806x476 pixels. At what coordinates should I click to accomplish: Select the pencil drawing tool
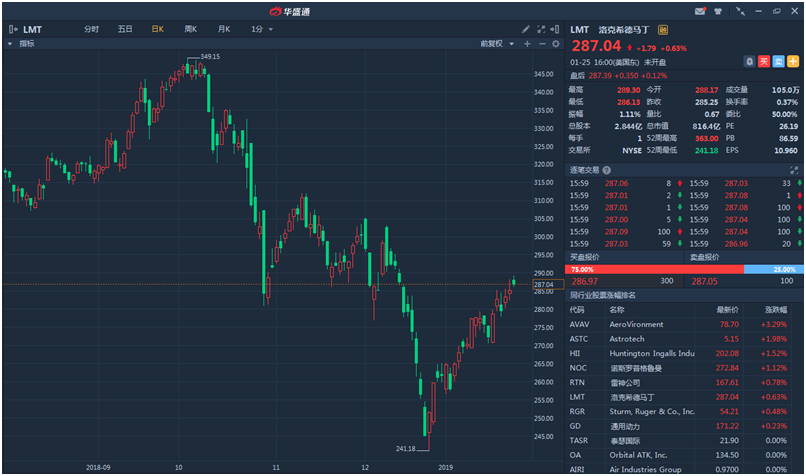[x=525, y=29]
